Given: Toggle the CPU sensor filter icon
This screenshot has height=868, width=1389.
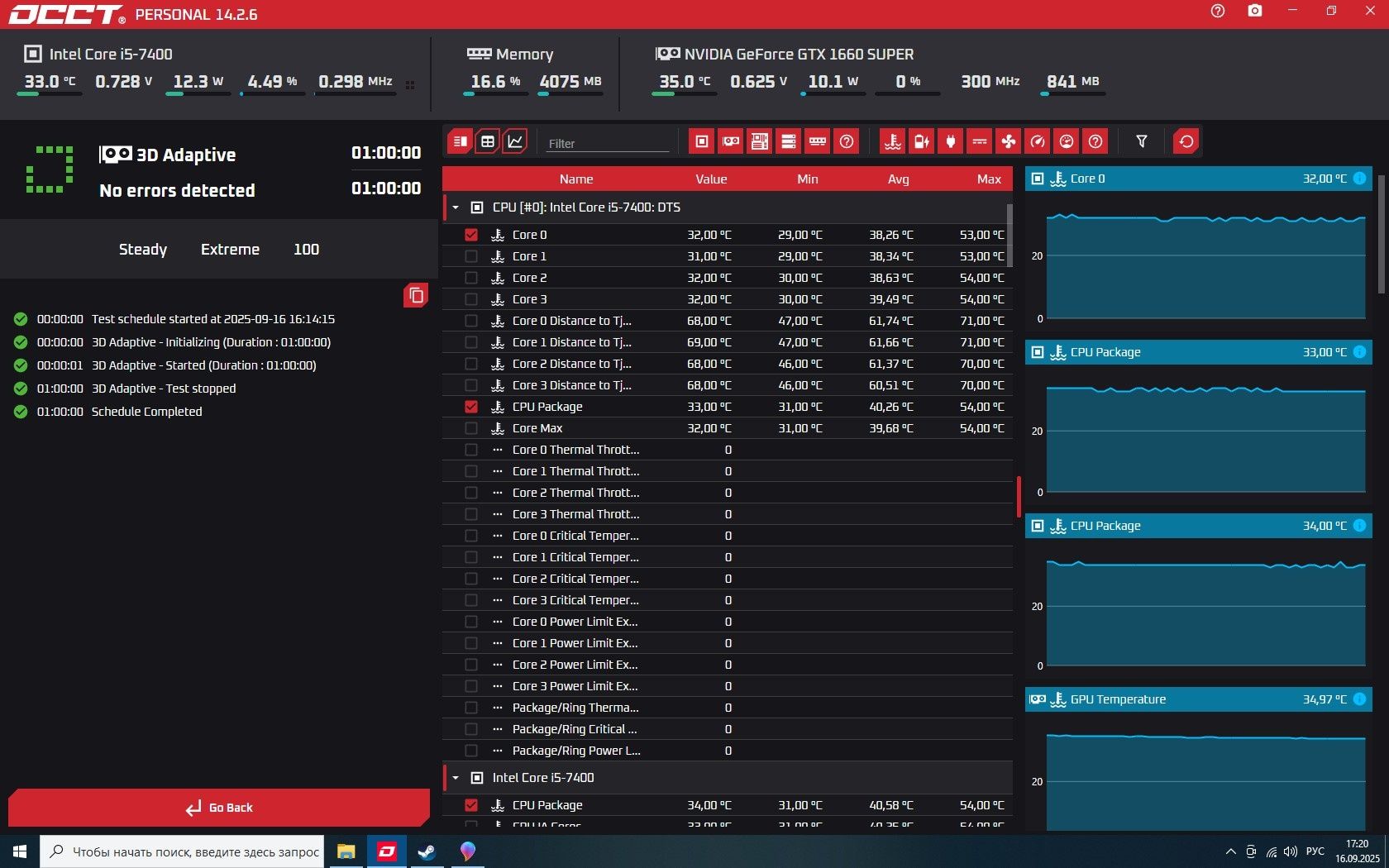Looking at the screenshot, I should (x=702, y=141).
